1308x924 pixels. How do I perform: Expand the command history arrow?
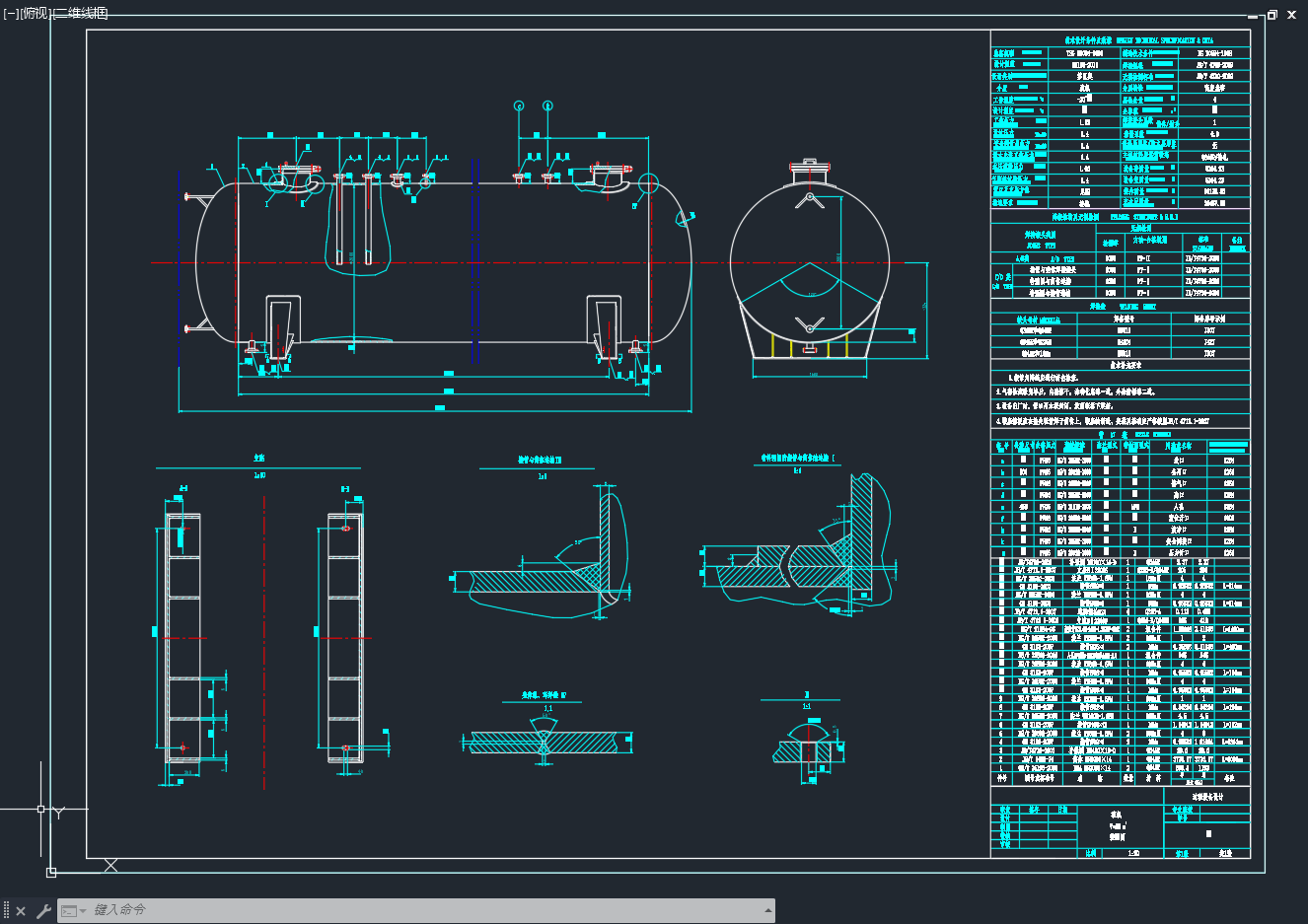coord(767,910)
